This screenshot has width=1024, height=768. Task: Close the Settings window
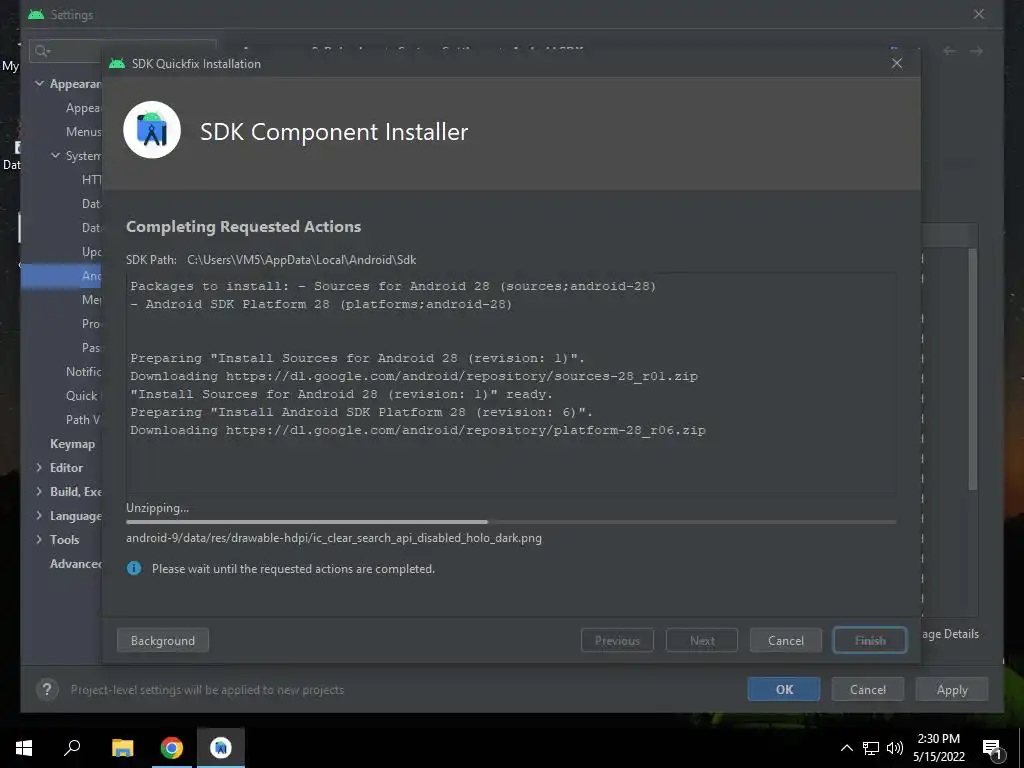[x=978, y=14]
